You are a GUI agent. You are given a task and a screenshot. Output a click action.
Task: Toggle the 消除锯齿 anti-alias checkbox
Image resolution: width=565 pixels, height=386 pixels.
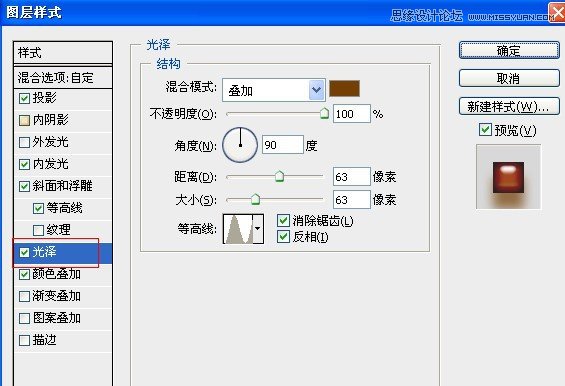(x=283, y=221)
